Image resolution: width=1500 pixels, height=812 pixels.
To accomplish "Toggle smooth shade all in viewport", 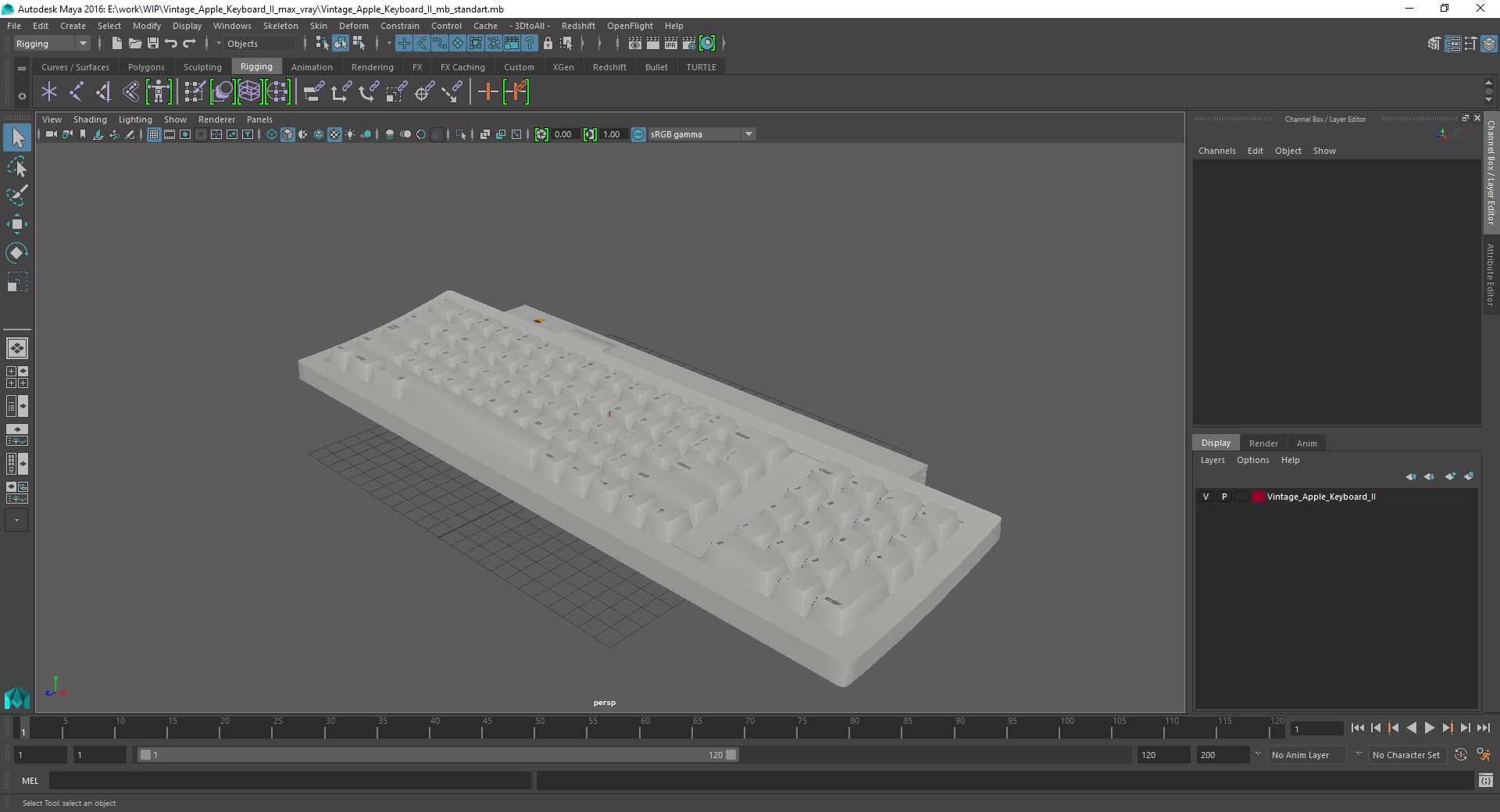I will [287, 134].
